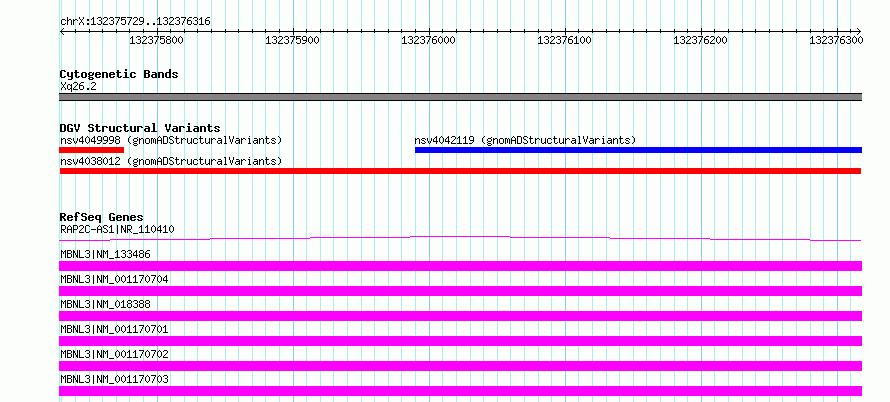Click the gray Xq26.2 cytogenetic band bar
This screenshot has width=890, height=402.
click(x=460, y=97)
